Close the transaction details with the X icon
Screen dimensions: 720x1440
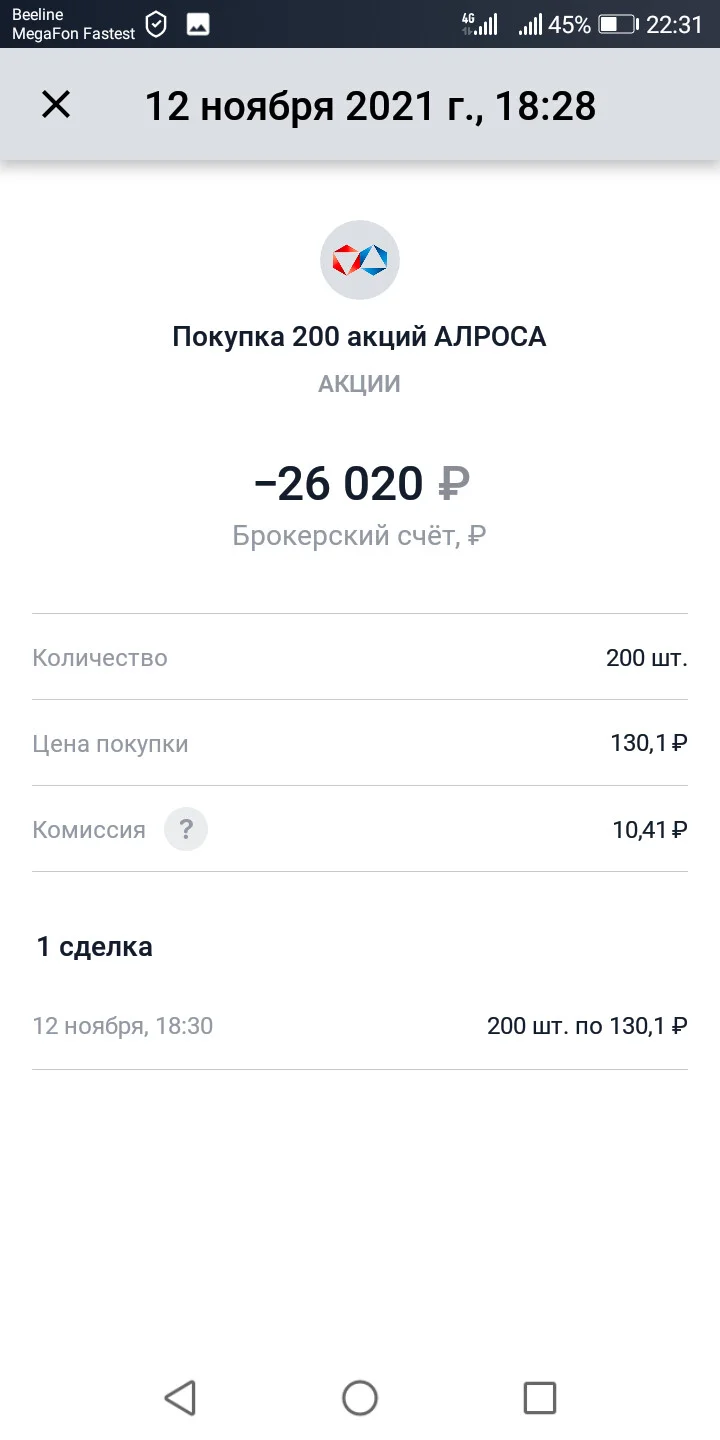tap(56, 104)
